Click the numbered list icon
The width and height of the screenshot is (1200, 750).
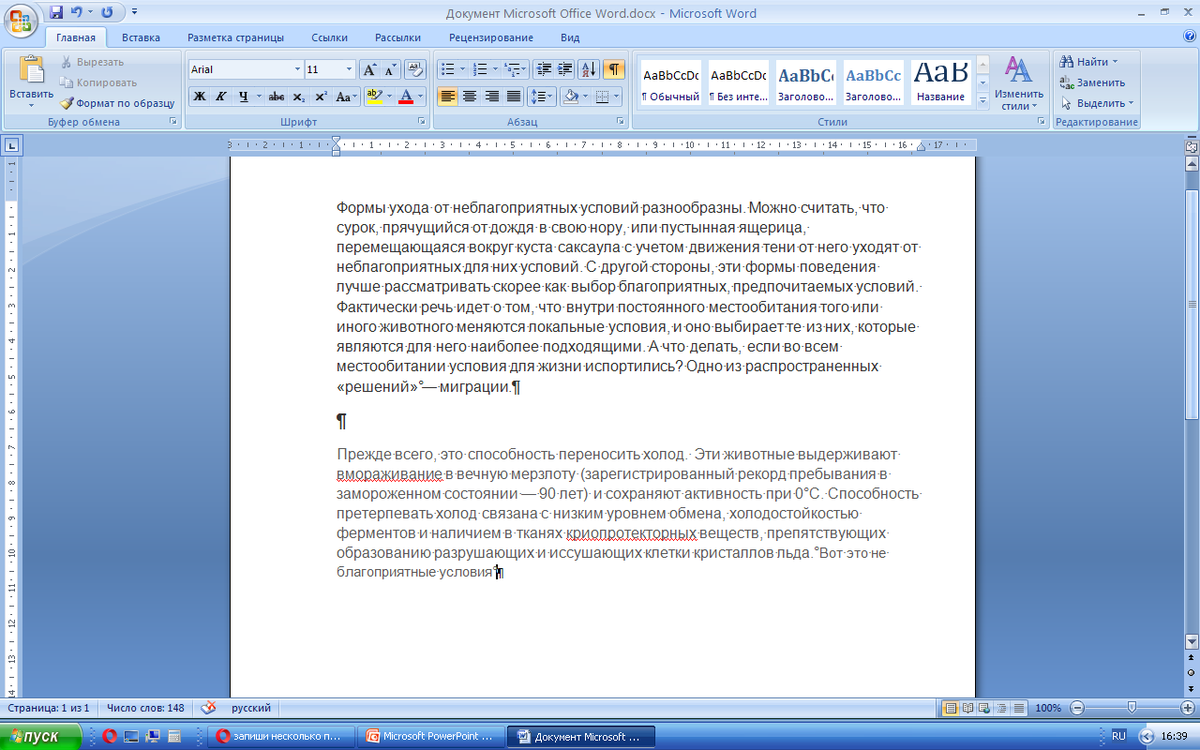coord(479,70)
